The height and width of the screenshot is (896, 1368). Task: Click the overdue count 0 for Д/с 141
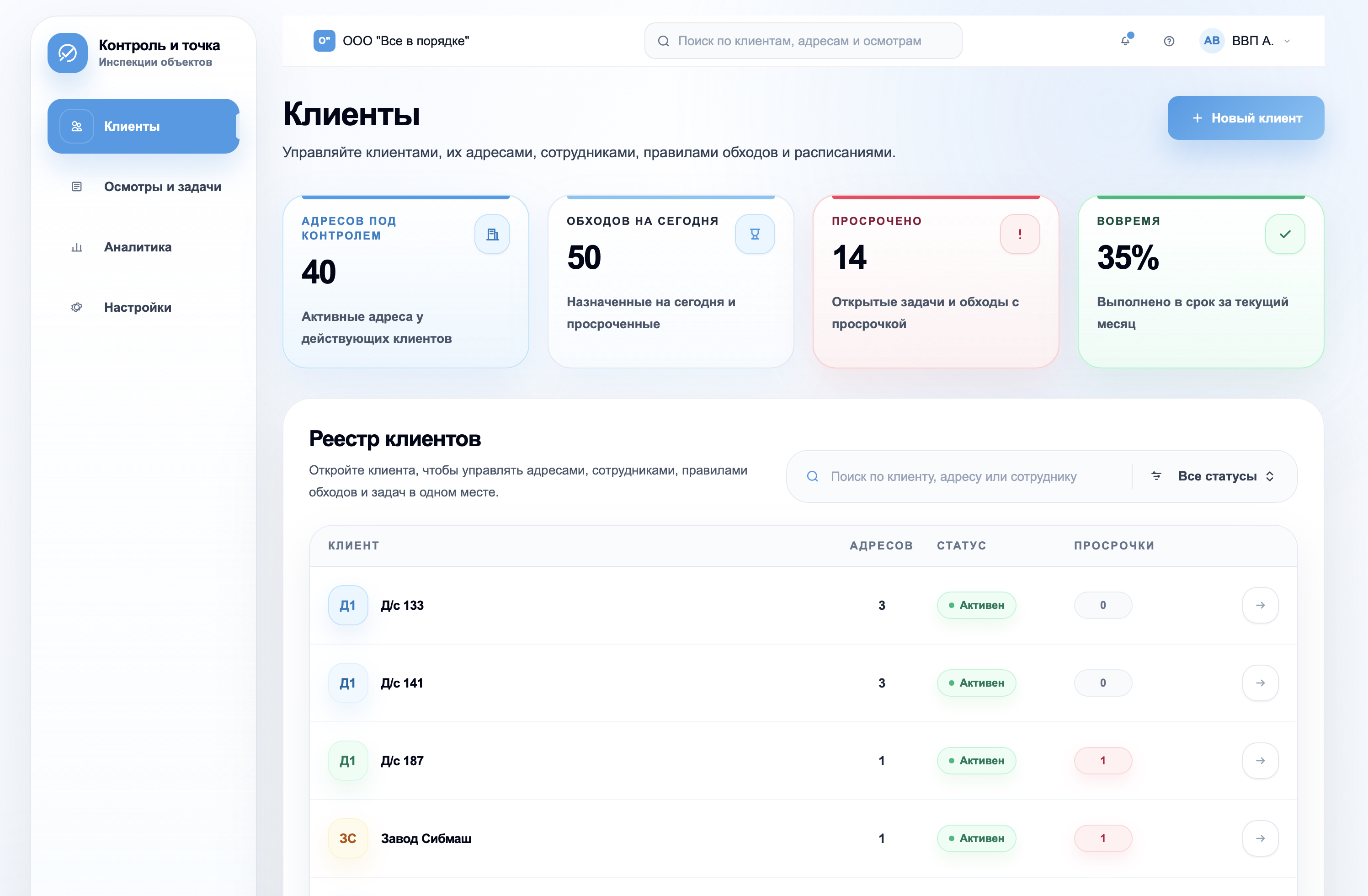coord(1102,683)
